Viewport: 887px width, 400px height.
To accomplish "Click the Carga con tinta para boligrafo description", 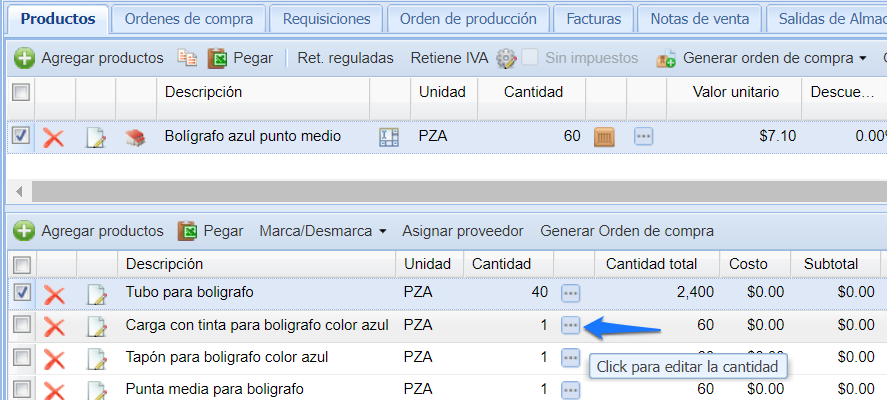I will [x=257, y=325].
